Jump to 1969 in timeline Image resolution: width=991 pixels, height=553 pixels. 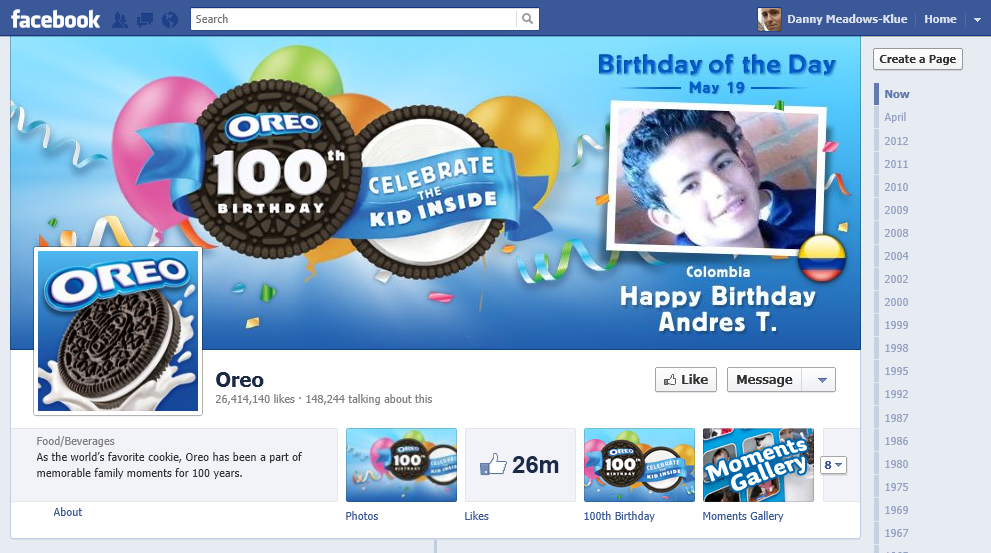pos(896,510)
